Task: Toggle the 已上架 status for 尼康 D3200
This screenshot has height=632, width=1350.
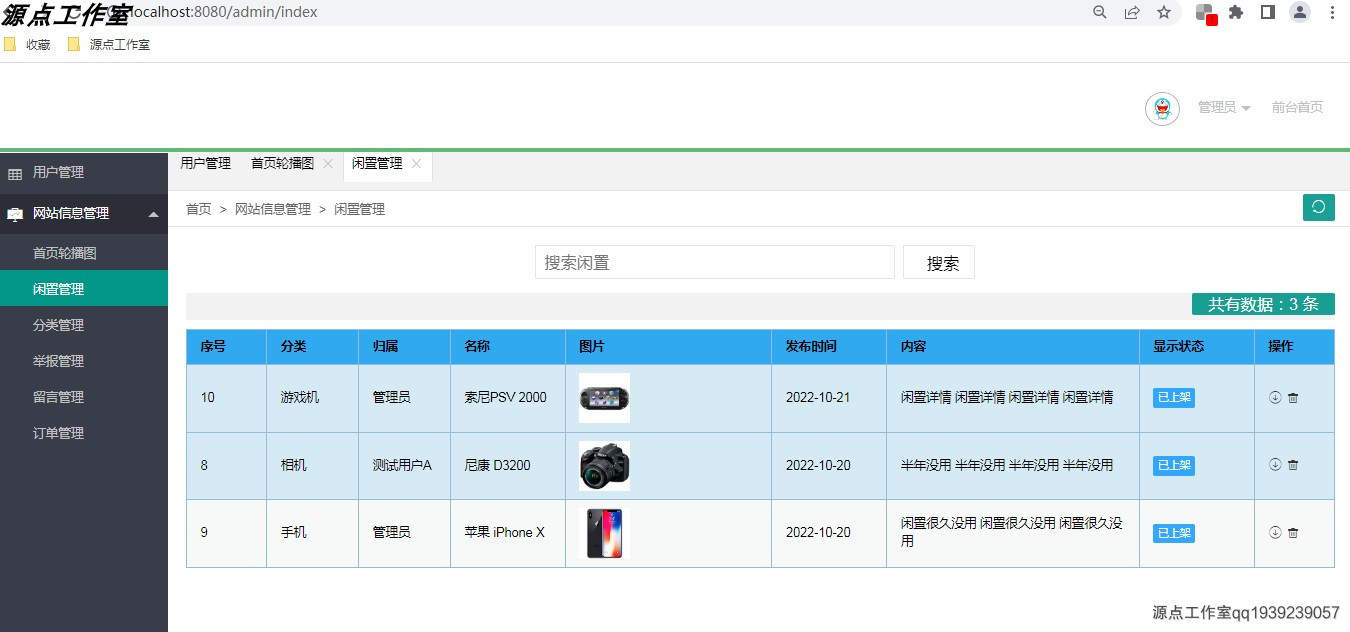Action: tap(1172, 465)
